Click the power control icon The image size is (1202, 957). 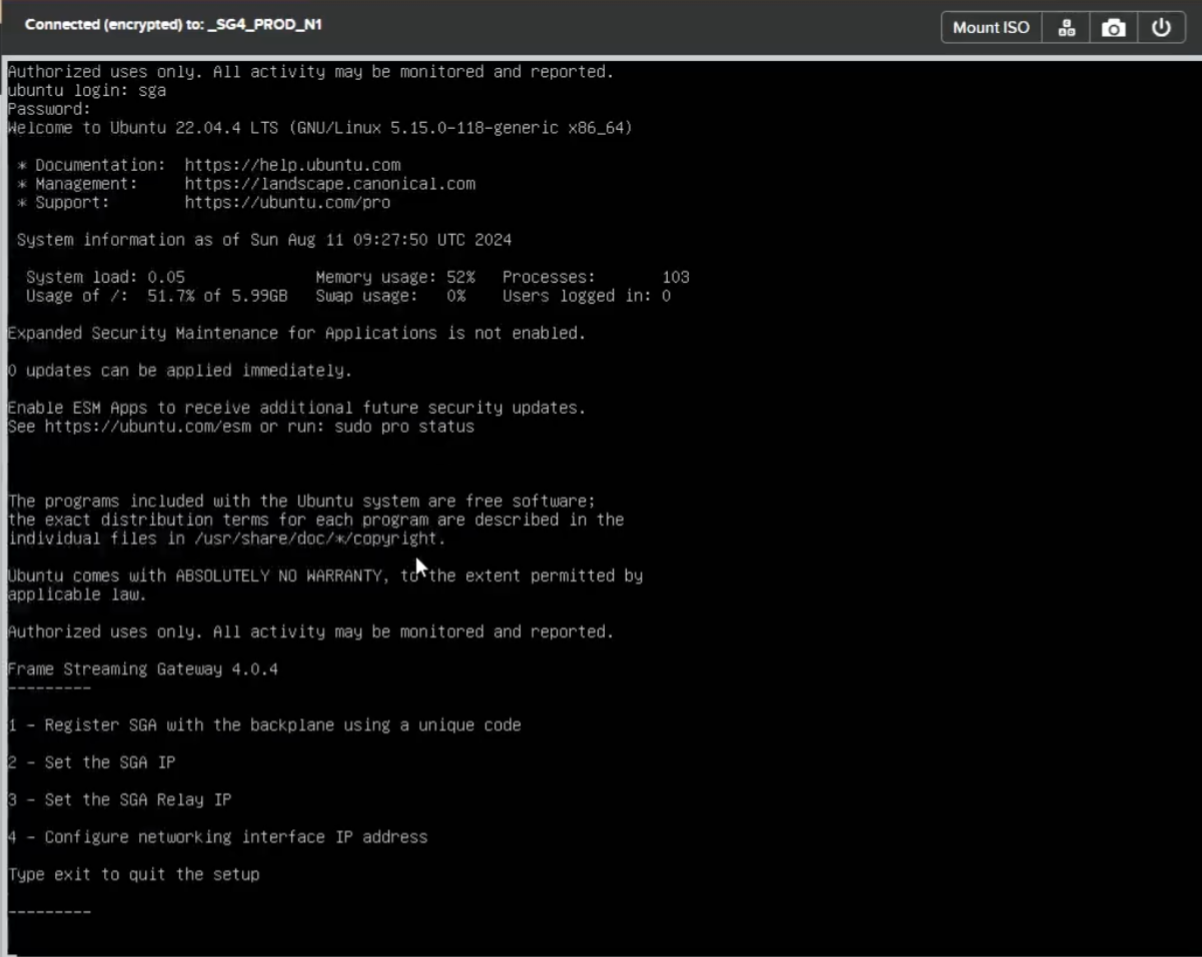(x=1161, y=28)
